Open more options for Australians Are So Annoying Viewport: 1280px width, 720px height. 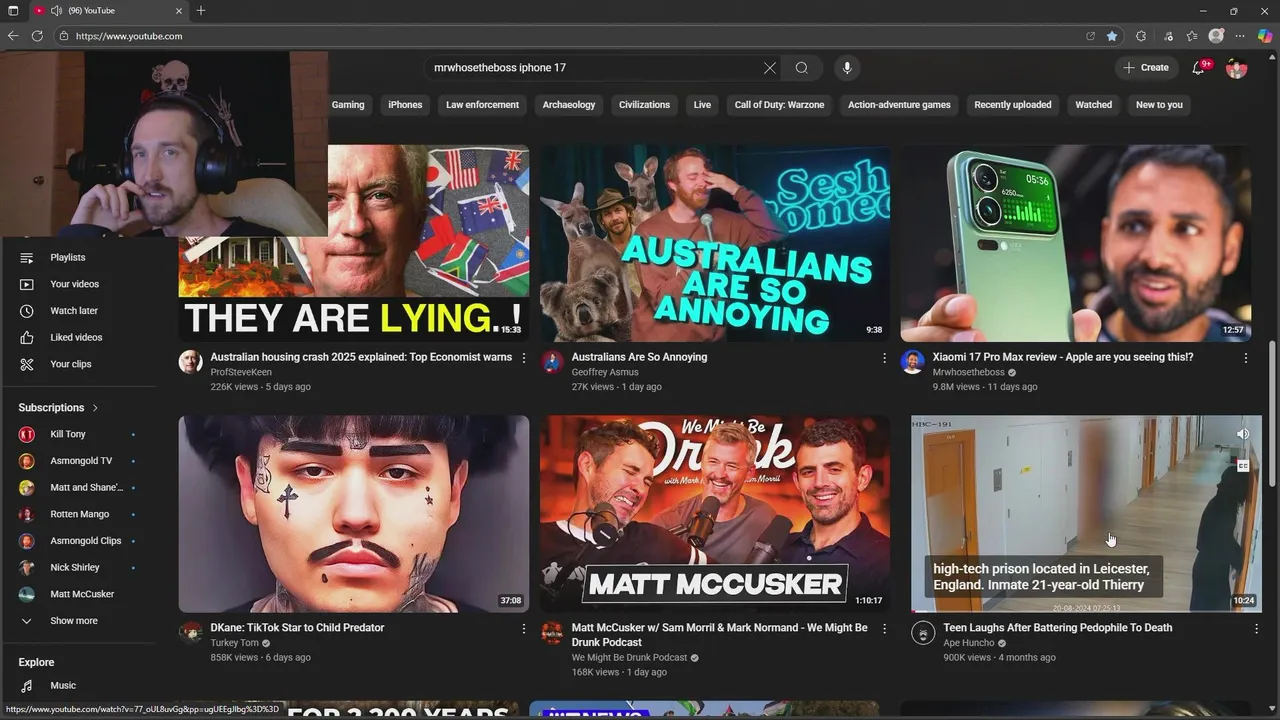pyautogui.click(x=884, y=358)
